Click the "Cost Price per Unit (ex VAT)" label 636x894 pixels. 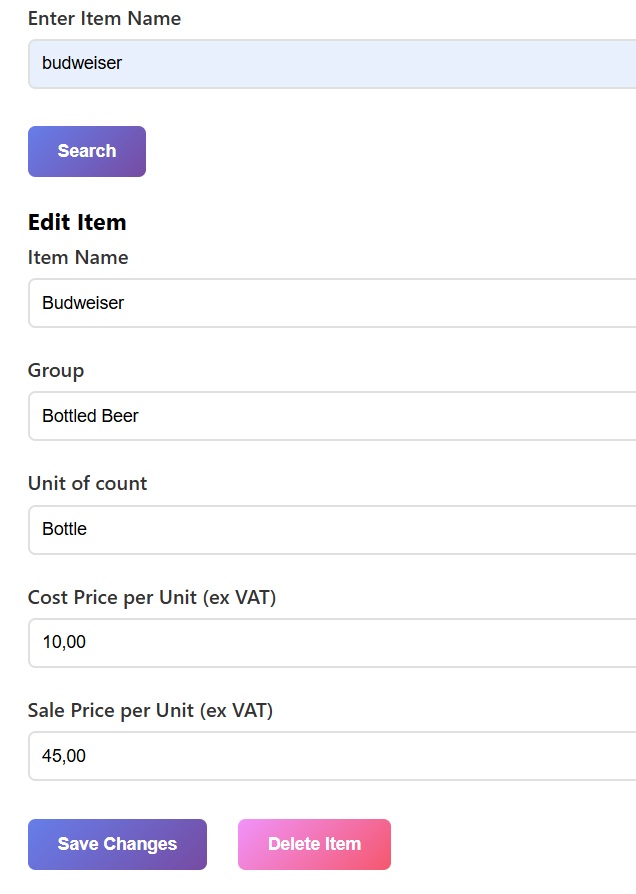point(152,597)
